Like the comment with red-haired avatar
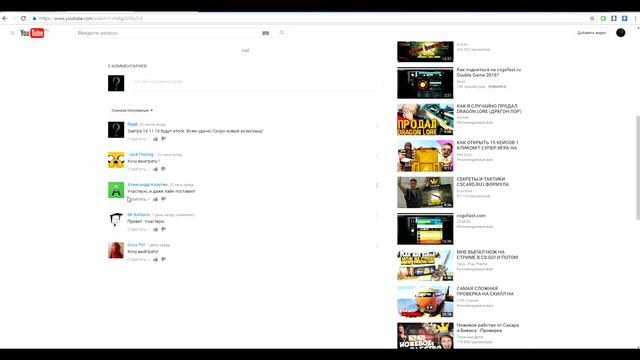640x360 pixels. point(156,260)
